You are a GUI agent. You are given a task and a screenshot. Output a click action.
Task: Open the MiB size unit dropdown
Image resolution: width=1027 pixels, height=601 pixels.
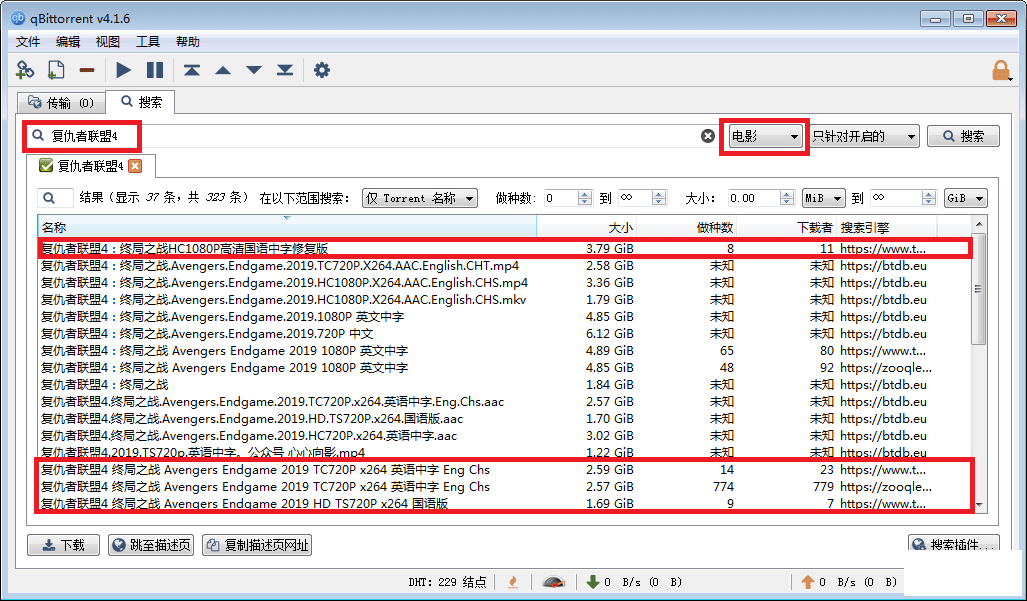coord(823,198)
